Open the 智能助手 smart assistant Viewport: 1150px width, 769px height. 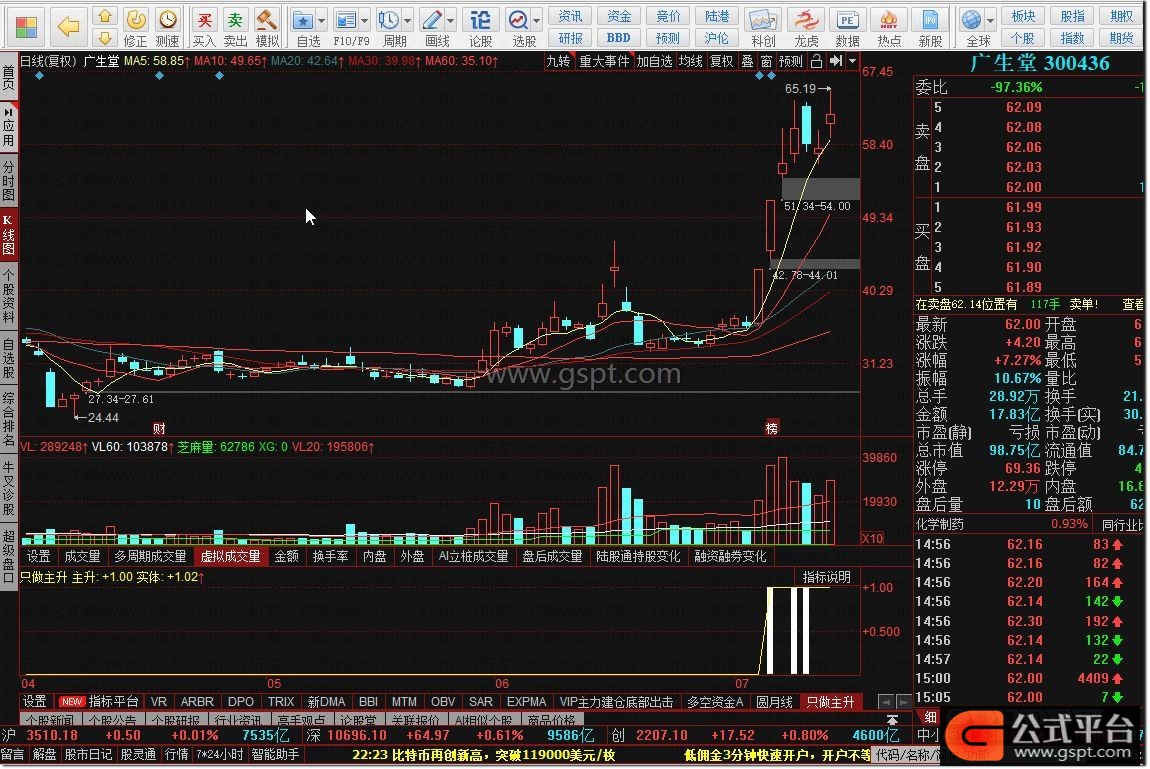275,755
